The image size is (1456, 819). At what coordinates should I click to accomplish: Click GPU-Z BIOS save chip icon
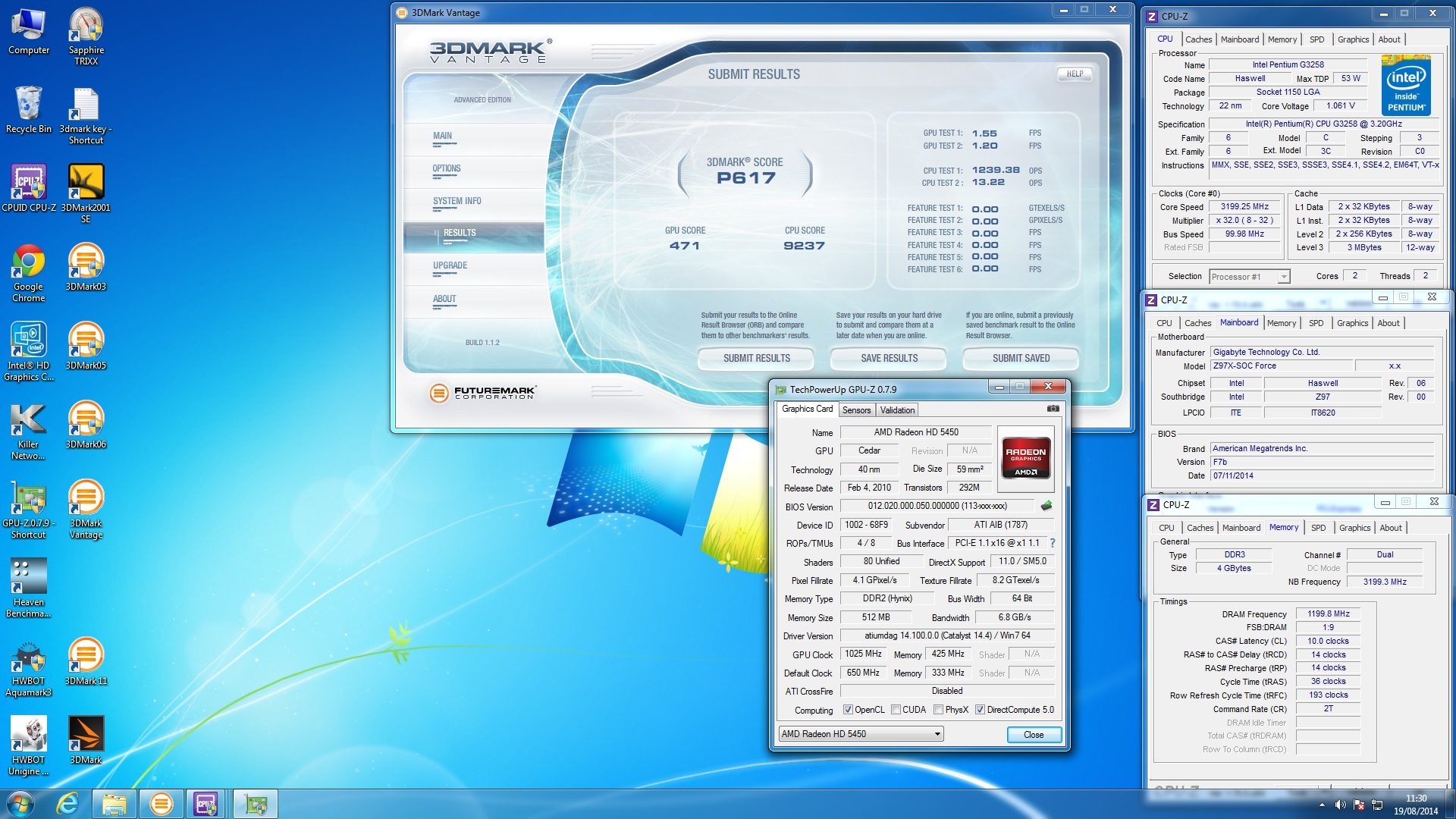point(1046,506)
